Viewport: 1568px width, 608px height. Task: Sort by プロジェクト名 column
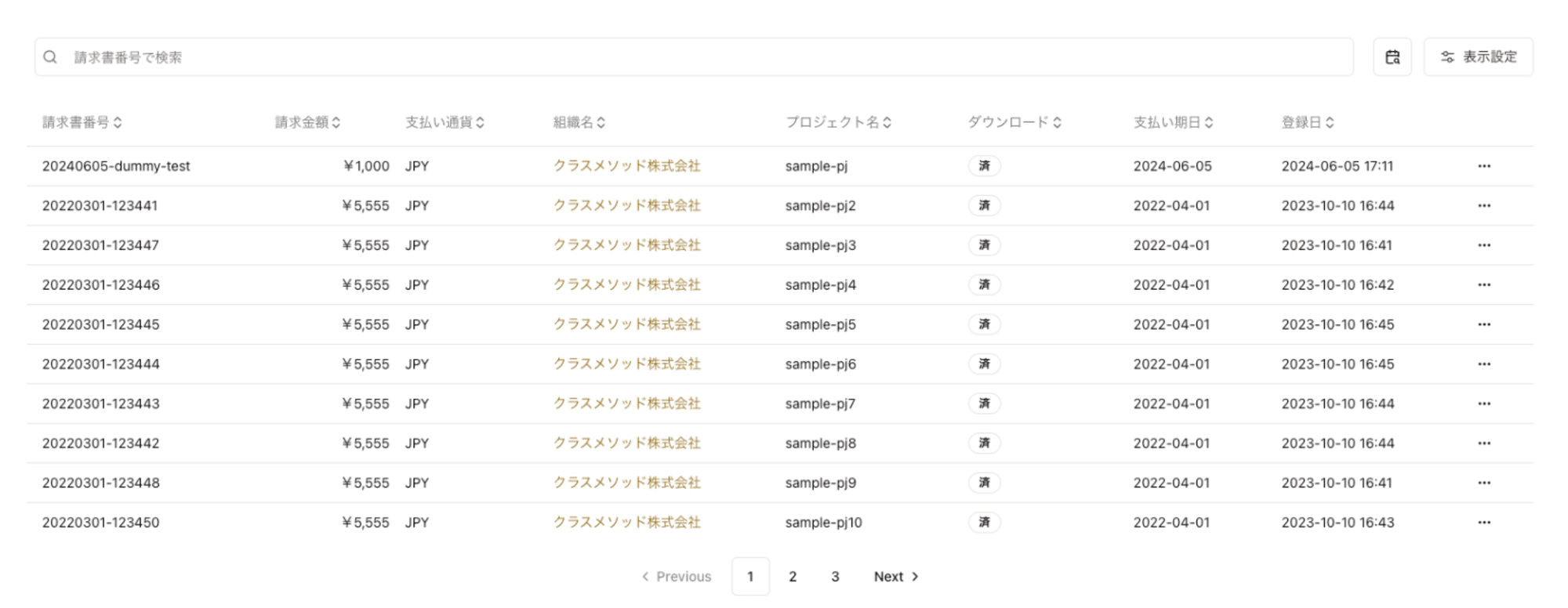[838, 122]
